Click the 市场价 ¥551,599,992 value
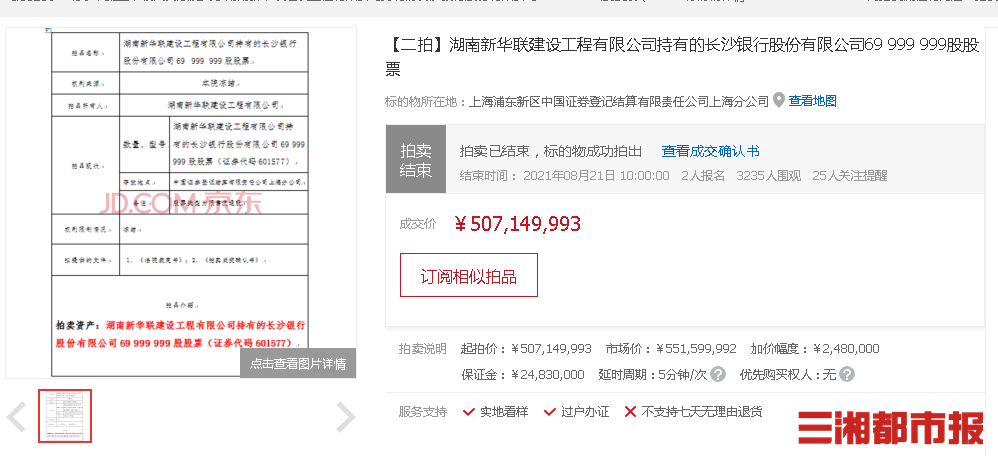 tap(696, 349)
